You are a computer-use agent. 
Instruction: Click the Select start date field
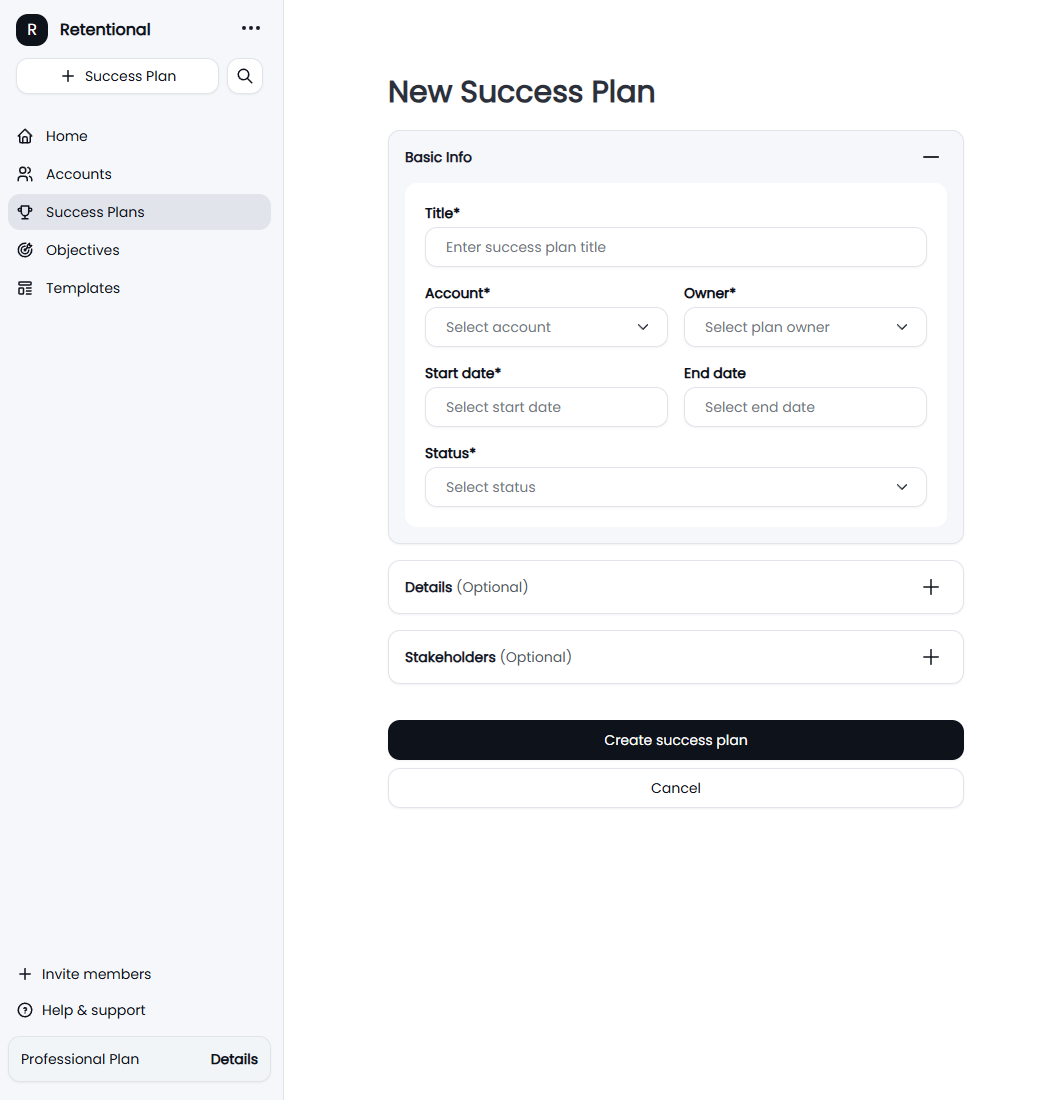coord(546,407)
